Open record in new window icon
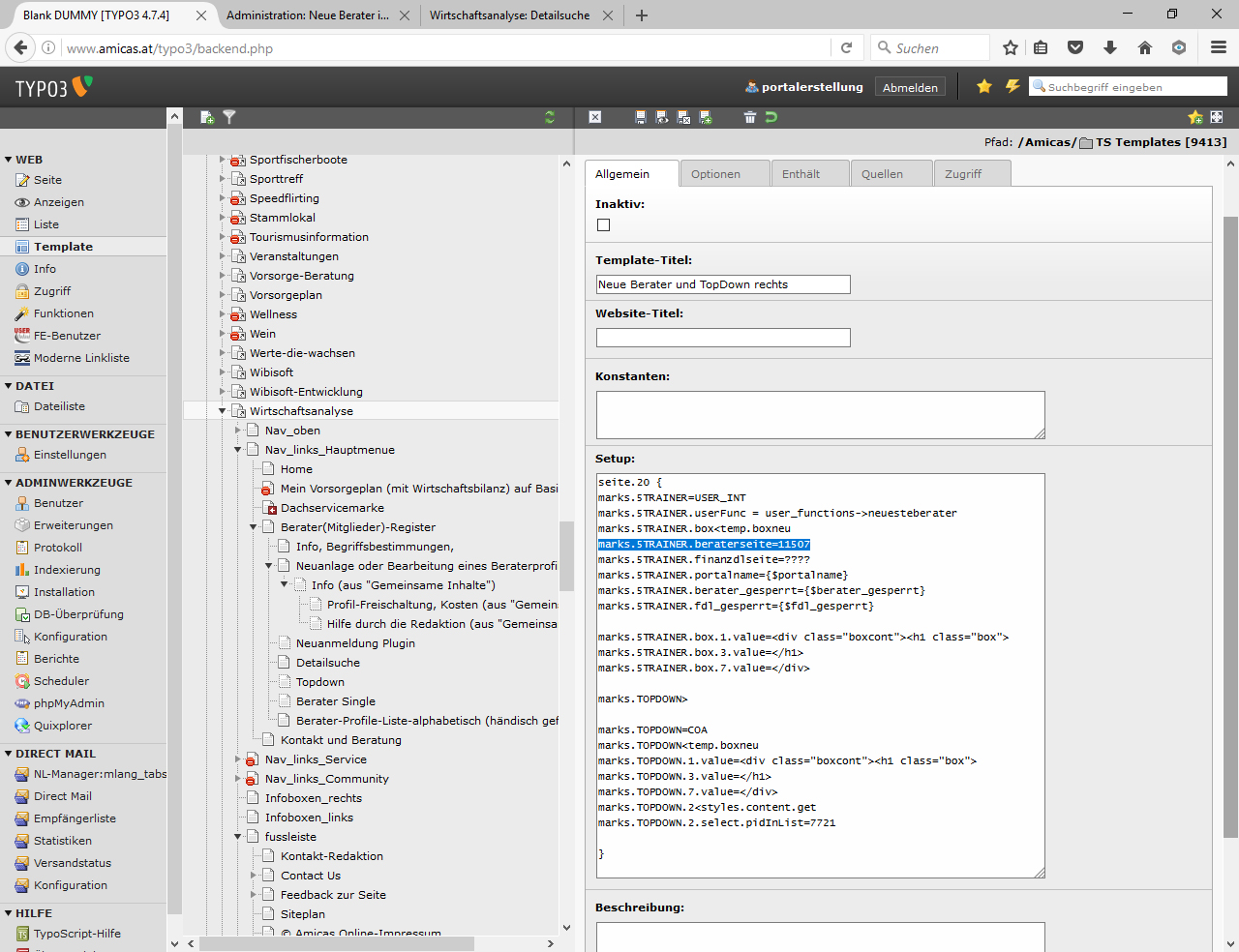1239x952 pixels. tap(1217, 117)
